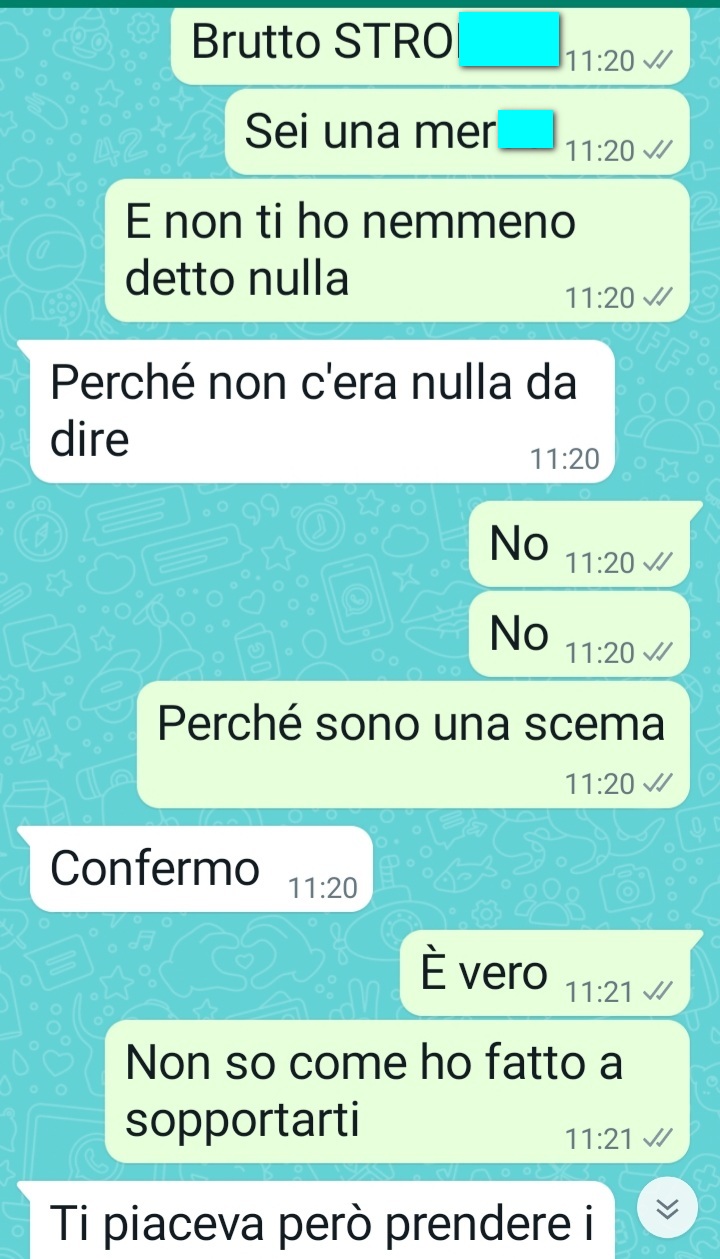Select the 'Perché non c'era nulla da dire' bubble

click(322, 411)
